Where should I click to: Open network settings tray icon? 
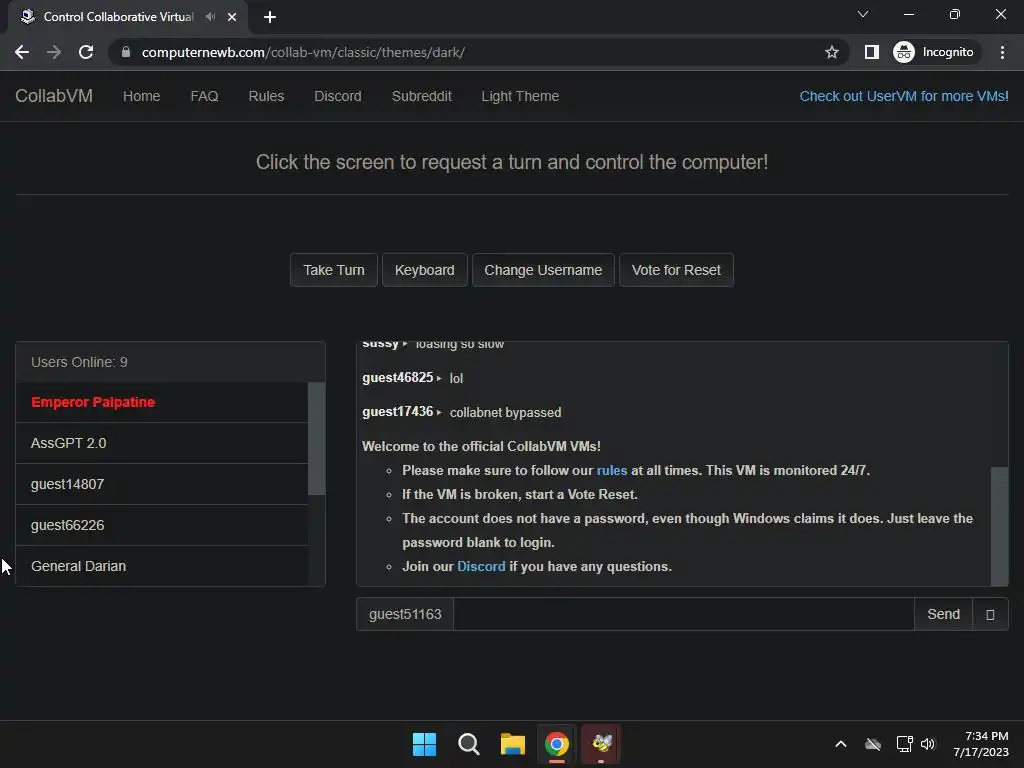[904, 744]
